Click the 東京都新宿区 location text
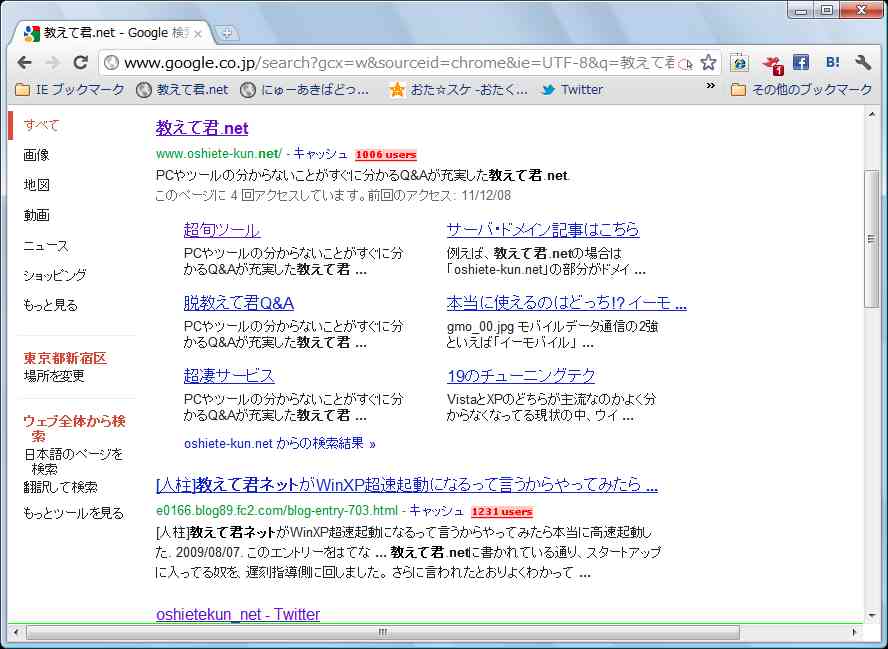This screenshot has height=649, width=888. (x=65, y=358)
